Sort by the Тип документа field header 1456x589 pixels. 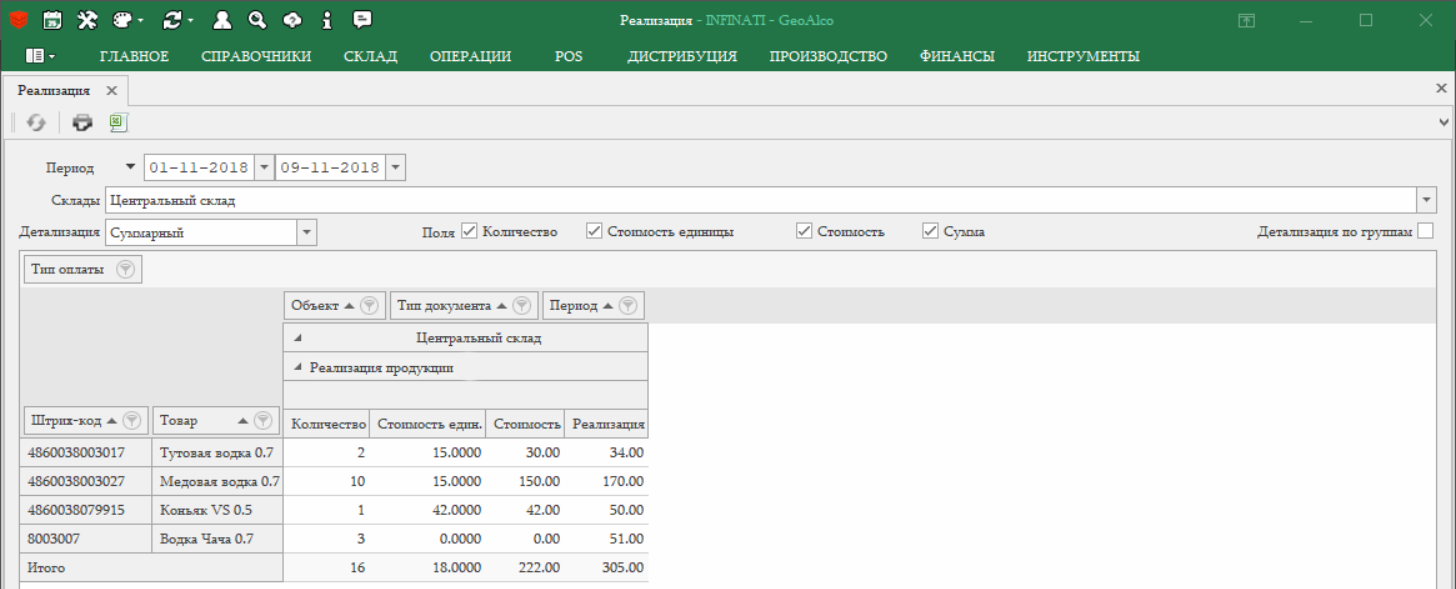(x=464, y=305)
